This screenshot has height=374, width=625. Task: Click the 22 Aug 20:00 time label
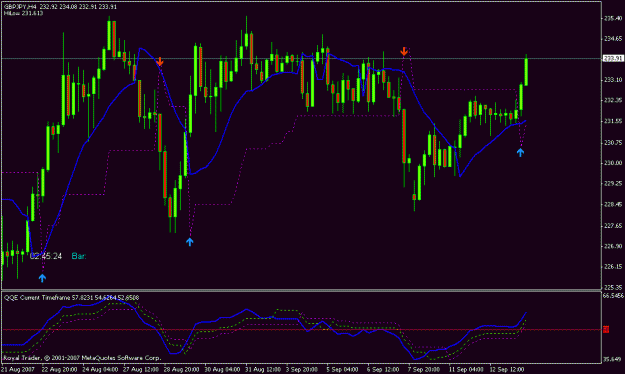59,369
